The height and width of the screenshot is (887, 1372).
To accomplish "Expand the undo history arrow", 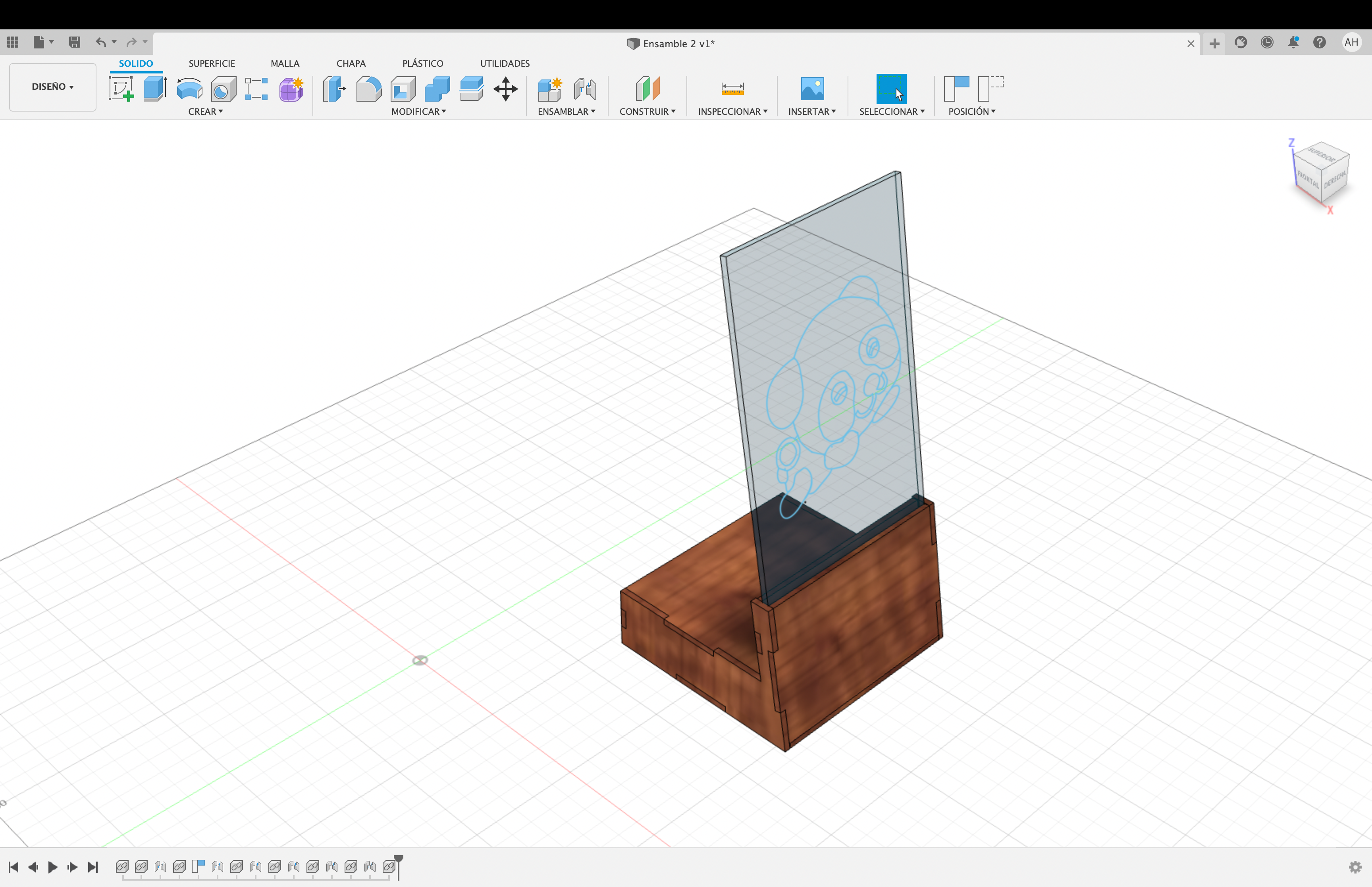I will pos(114,42).
